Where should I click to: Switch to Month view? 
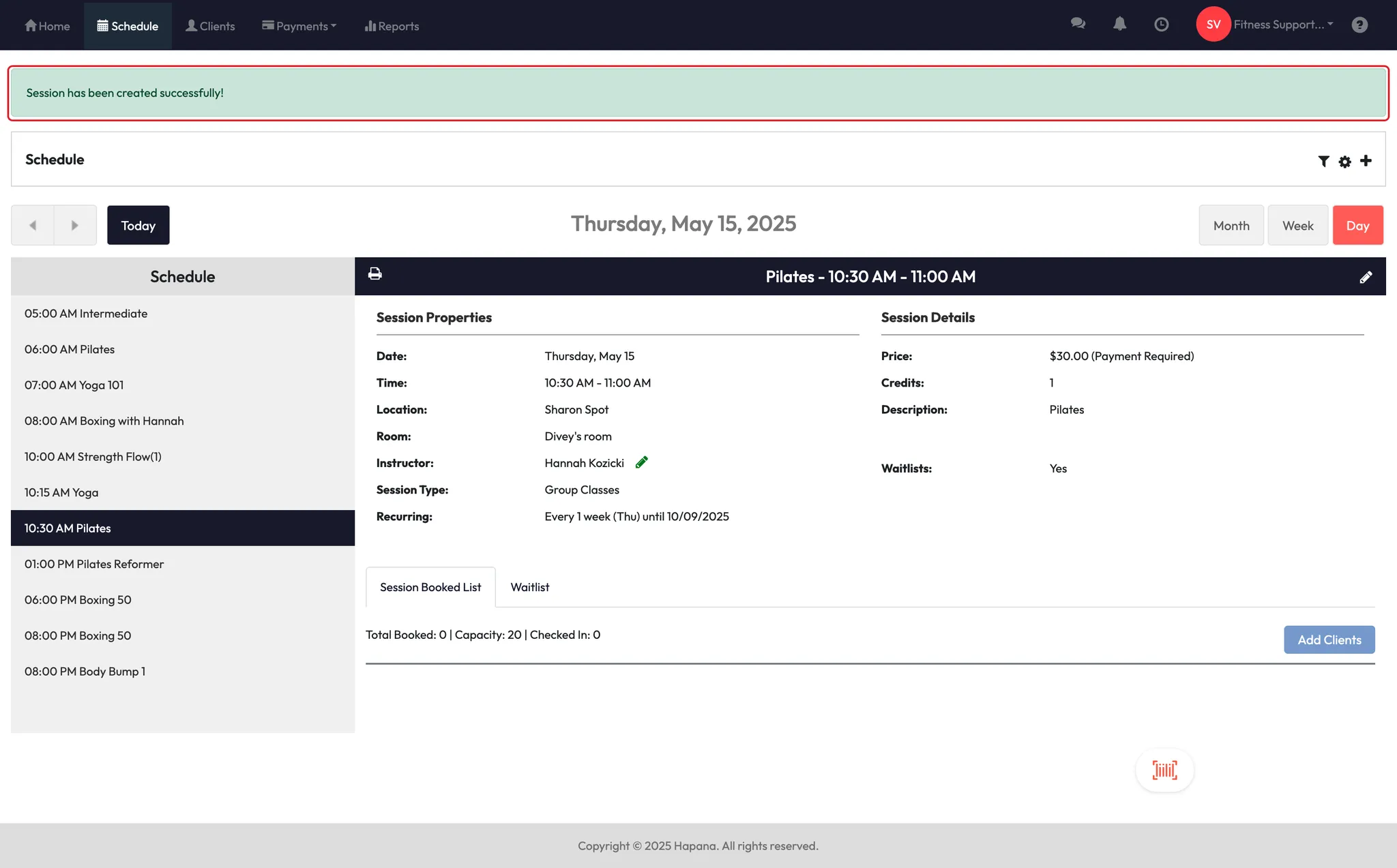pos(1231,226)
